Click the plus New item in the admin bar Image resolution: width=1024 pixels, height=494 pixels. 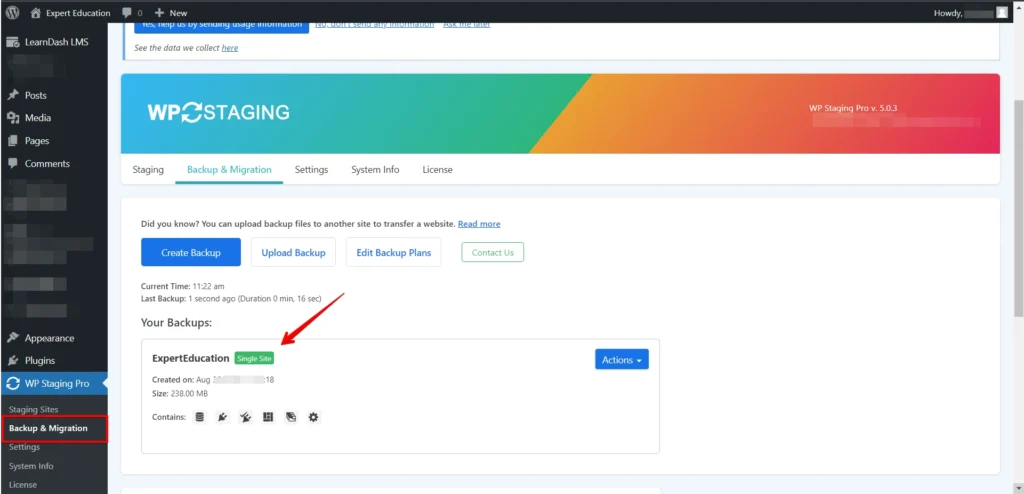(x=171, y=12)
